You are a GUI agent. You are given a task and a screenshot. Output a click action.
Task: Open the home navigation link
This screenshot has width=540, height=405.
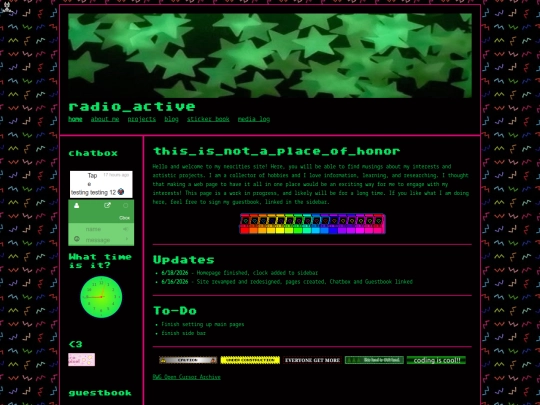coord(75,119)
